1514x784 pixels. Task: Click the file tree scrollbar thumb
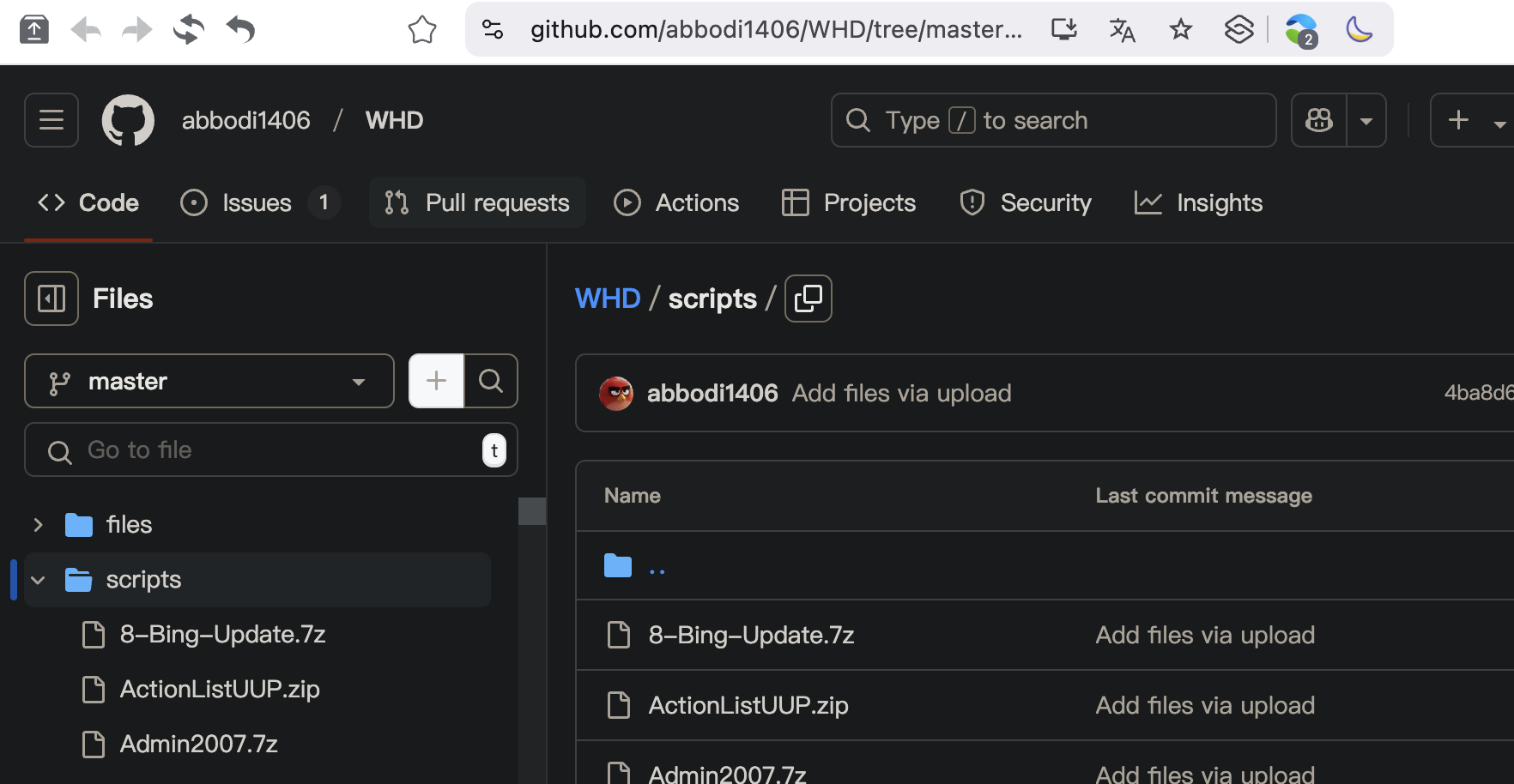532,511
